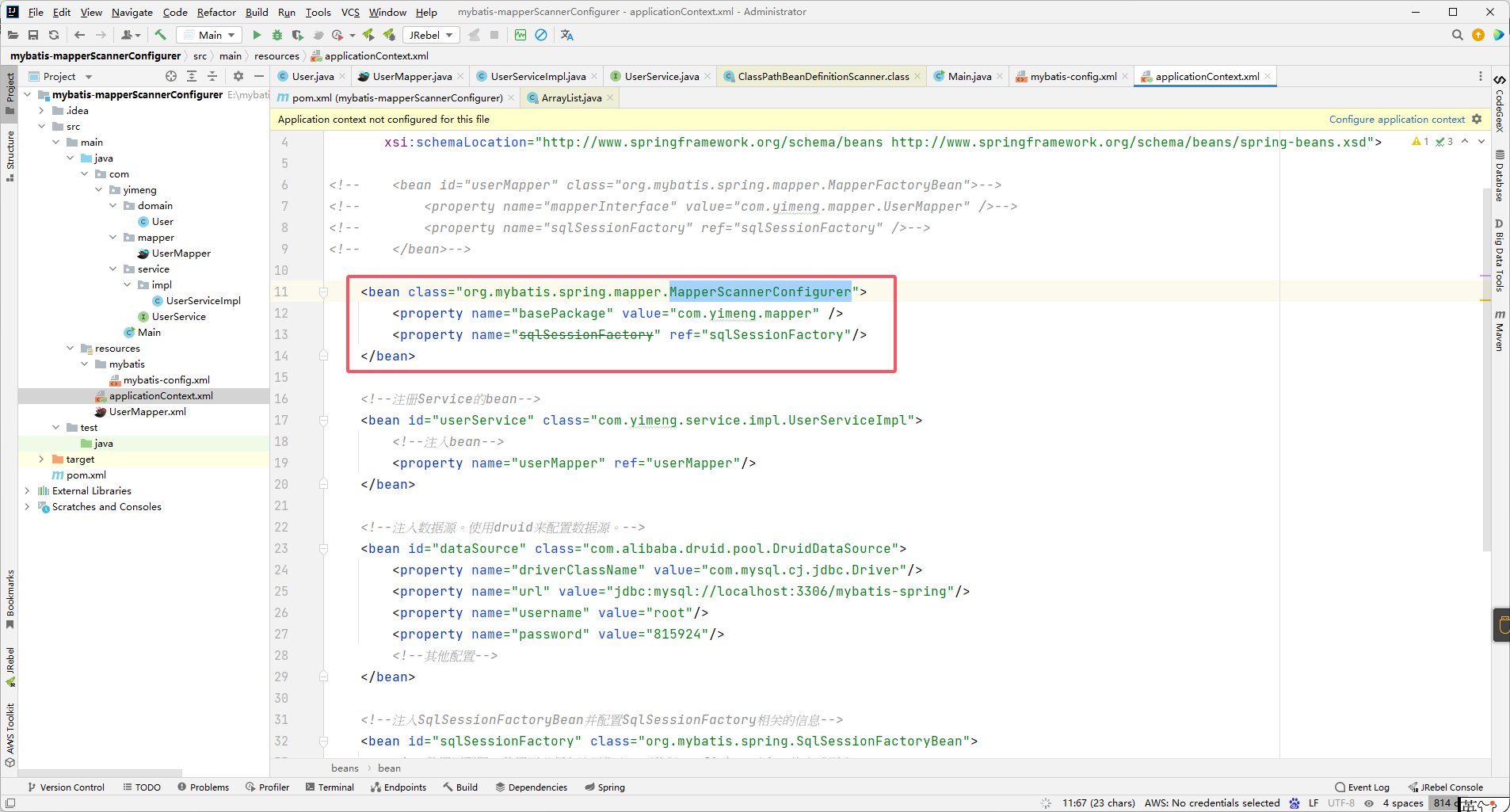Open the Main run configuration dropdown
Screen dimensions: 1510x812
click(x=209, y=35)
